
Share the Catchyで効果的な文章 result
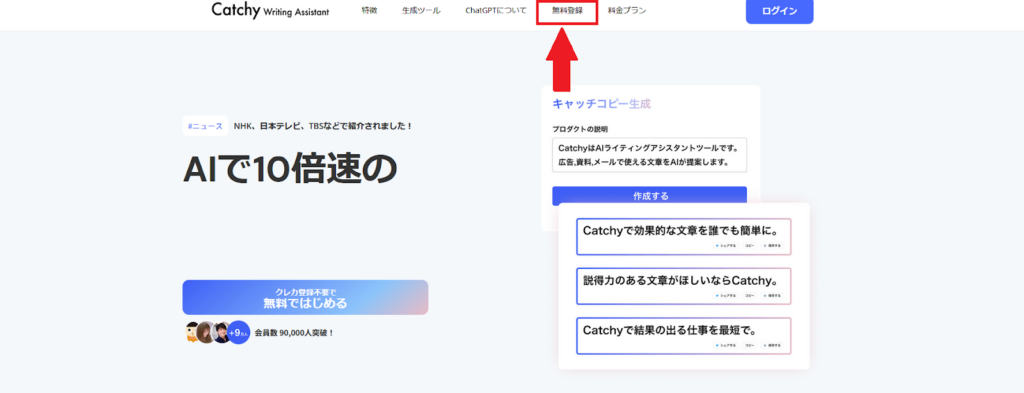coord(726,245)
